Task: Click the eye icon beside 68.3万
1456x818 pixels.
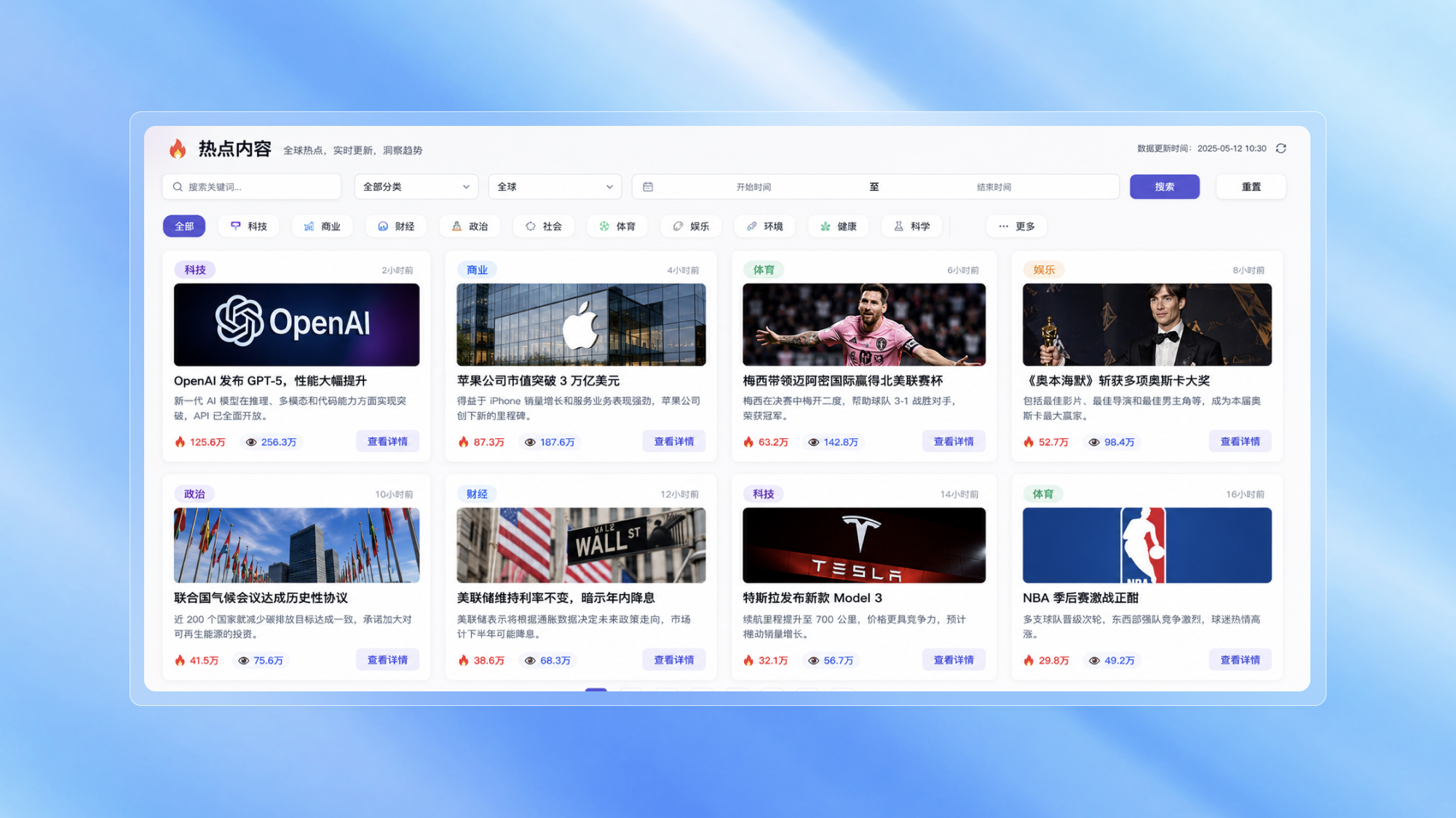Action: (x=530, y=660)
